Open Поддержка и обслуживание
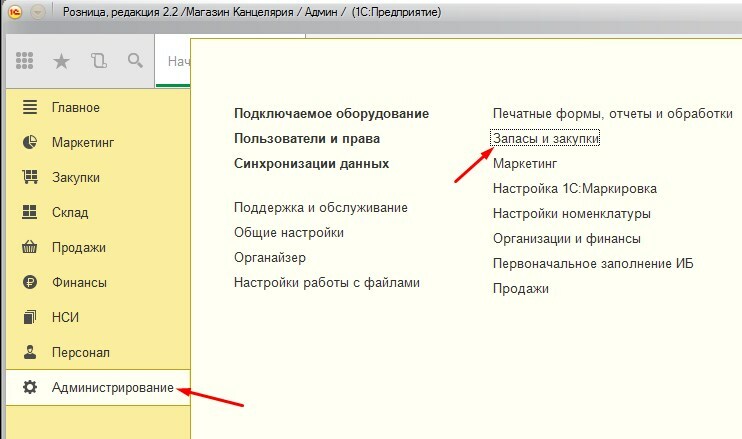Viewport: 742px width, 439px height. [x=320, y=208]
